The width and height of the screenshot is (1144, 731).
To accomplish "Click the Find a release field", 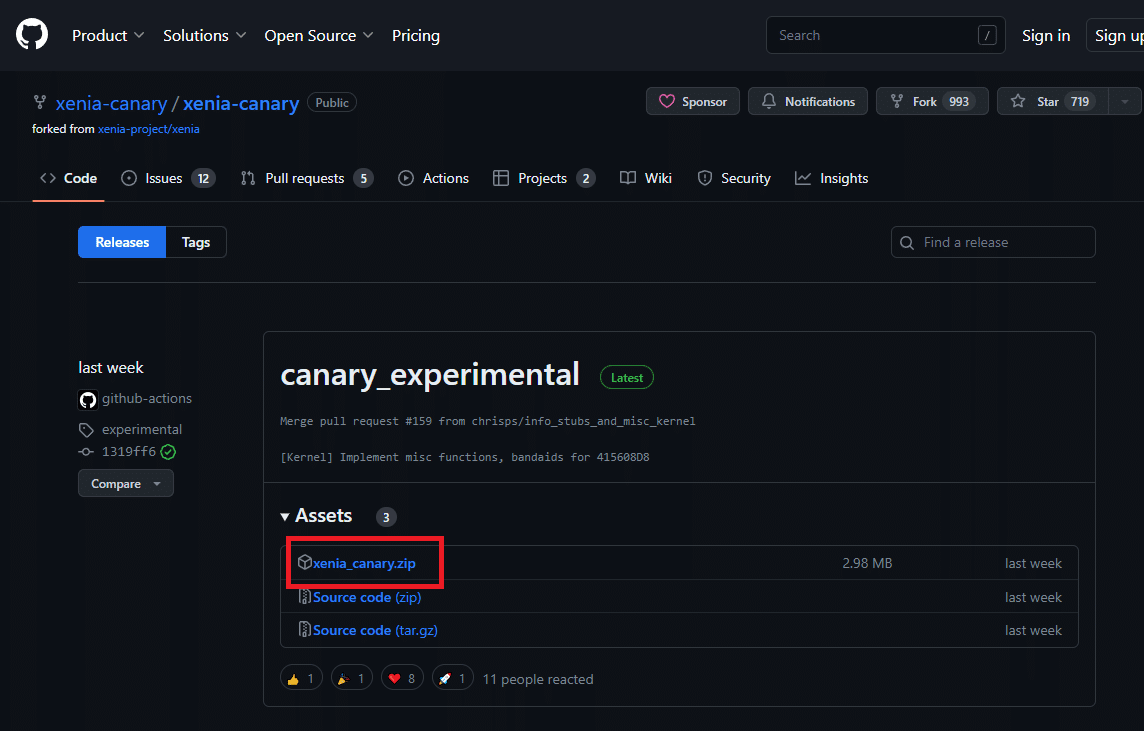I will pos(993,242).
